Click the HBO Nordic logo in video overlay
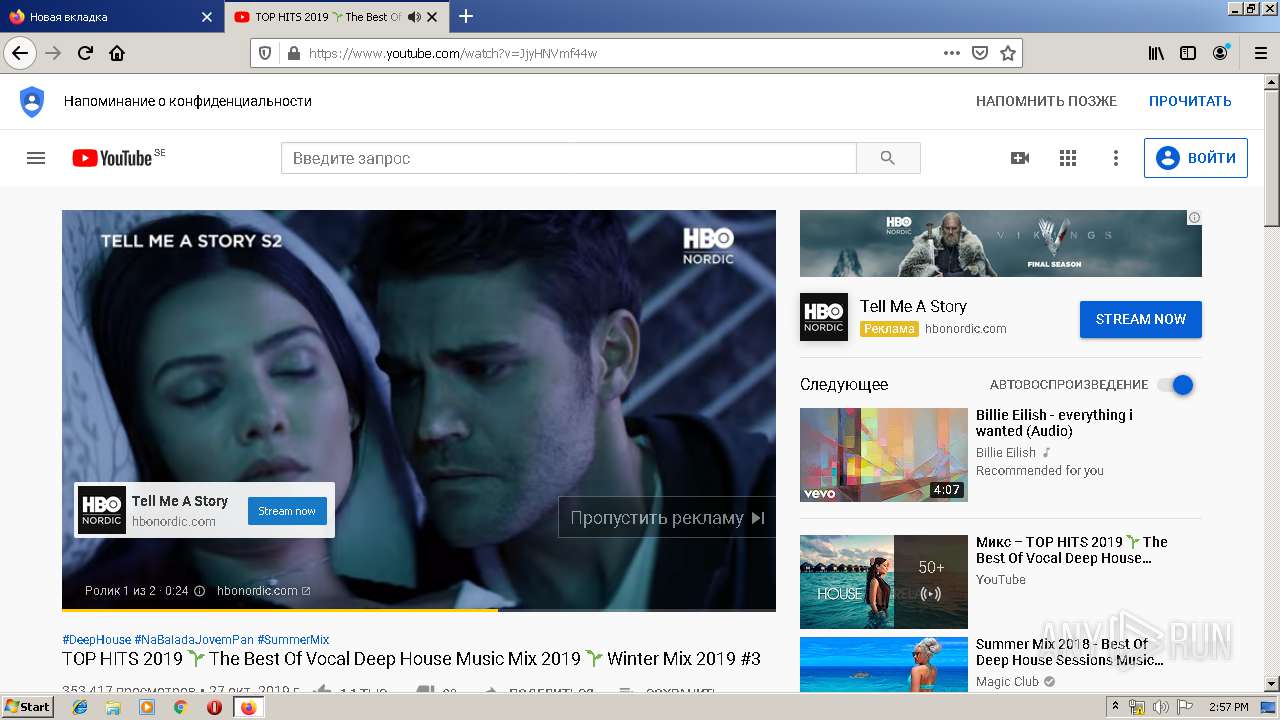1280x720 pixels. tap(102, 510)
